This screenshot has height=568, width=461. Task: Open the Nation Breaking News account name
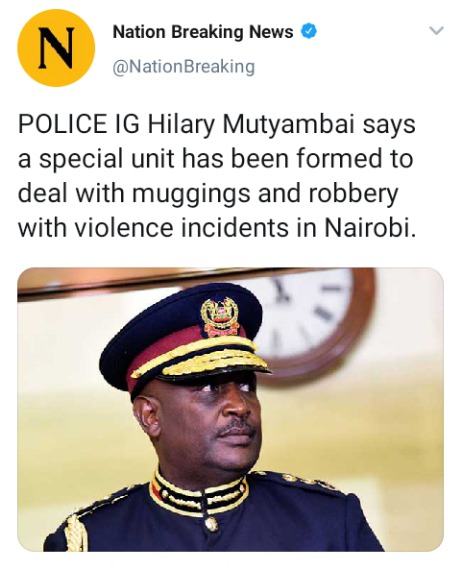[203, 32]
